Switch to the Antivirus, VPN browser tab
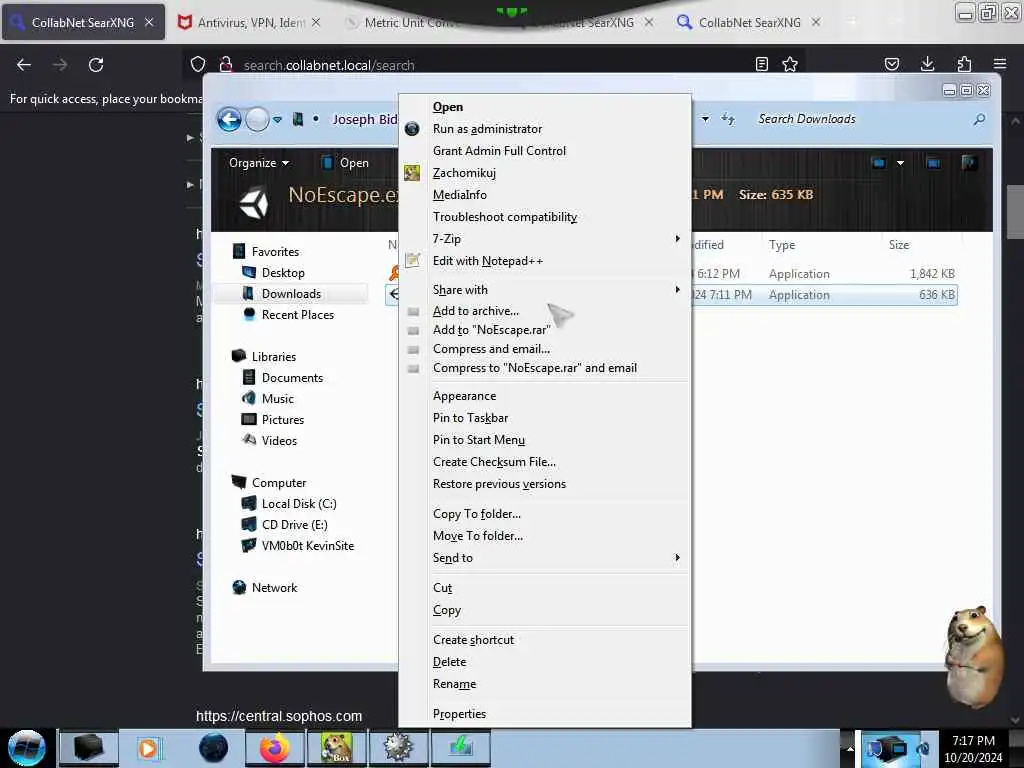1024x768 pixels. tap(249, 22)
